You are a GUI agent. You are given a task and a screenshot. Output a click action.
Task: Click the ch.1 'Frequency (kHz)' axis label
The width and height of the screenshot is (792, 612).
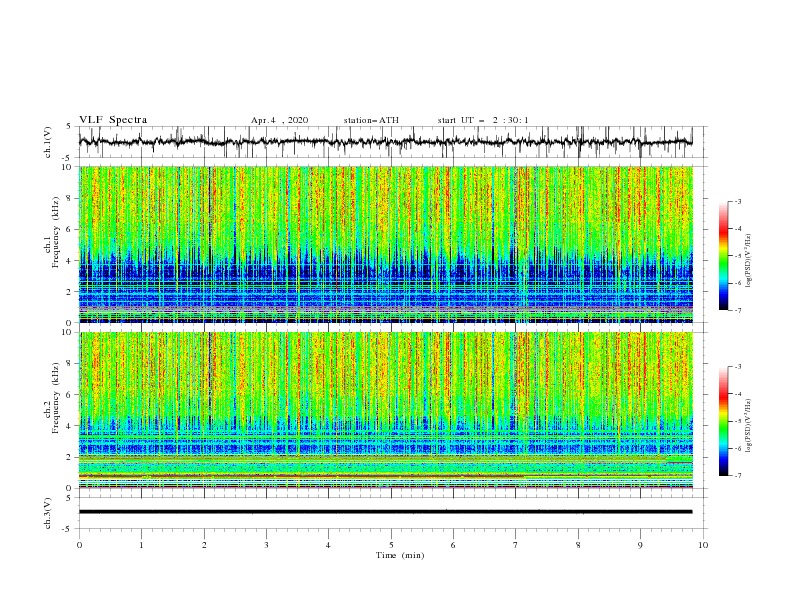(x=56, y=231)
